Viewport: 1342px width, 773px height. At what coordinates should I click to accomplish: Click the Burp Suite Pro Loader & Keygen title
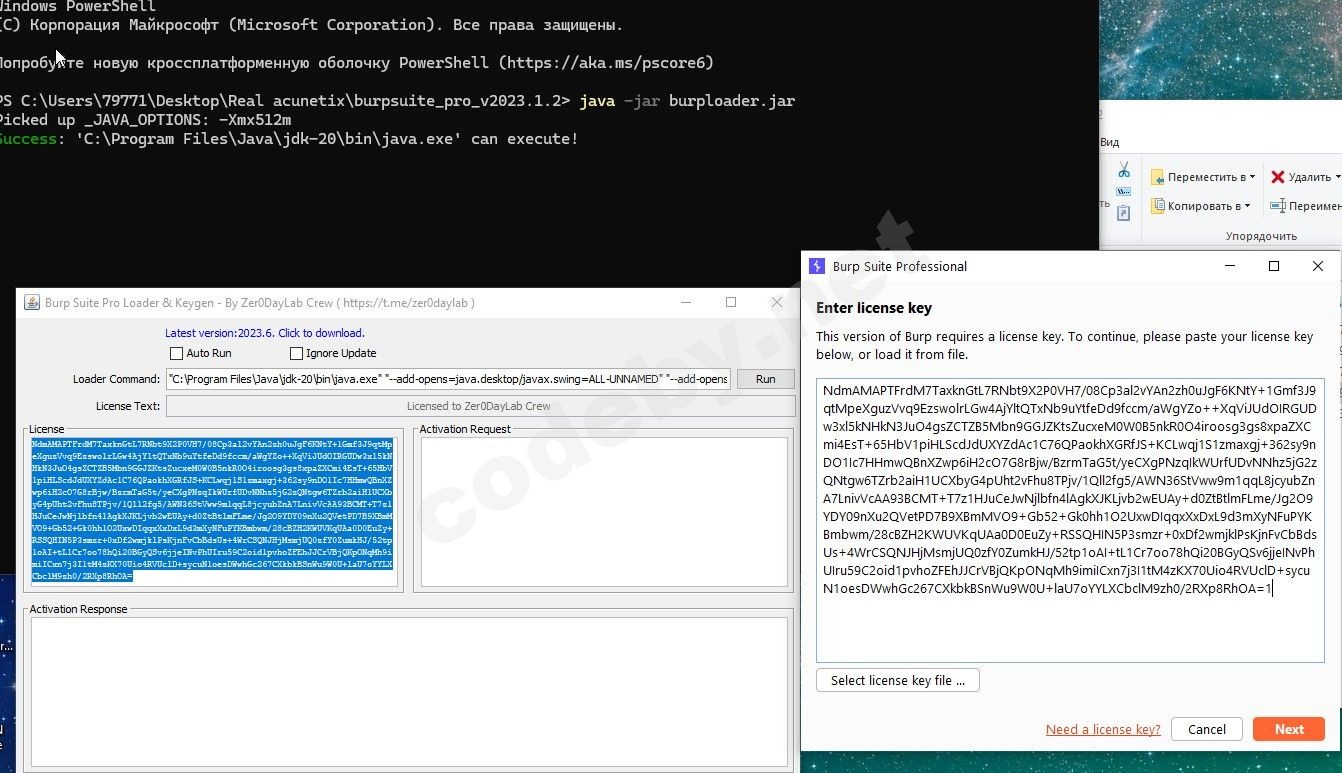[x=260, y=303]
